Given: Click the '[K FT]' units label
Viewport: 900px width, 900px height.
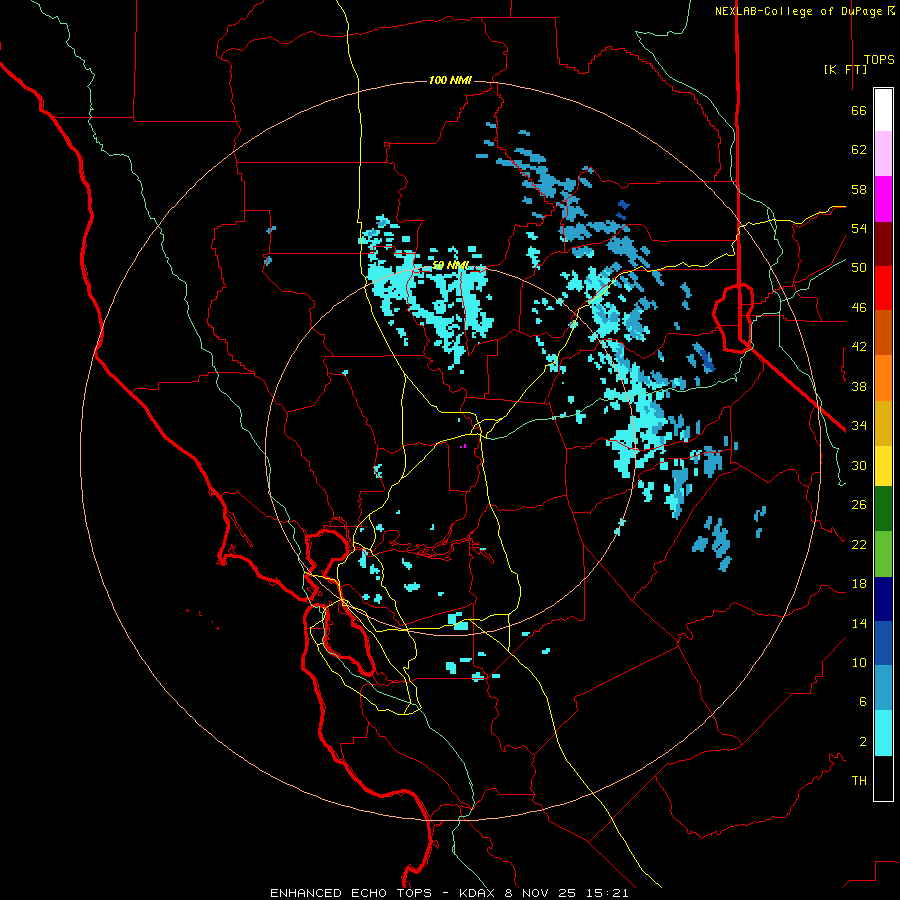Looking at the screenshot, I should 845,69.
